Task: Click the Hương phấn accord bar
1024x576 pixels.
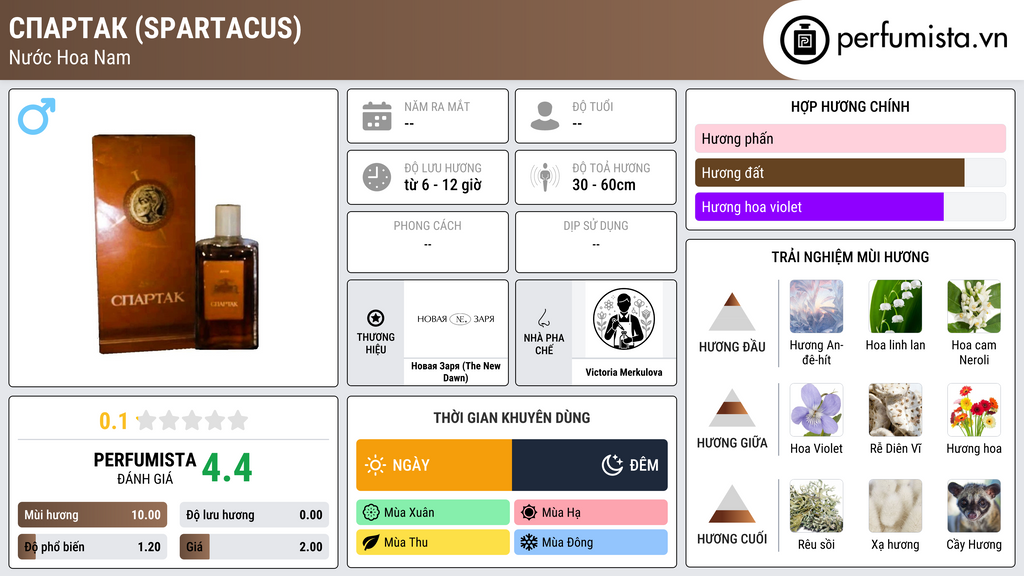Action: 850,138
